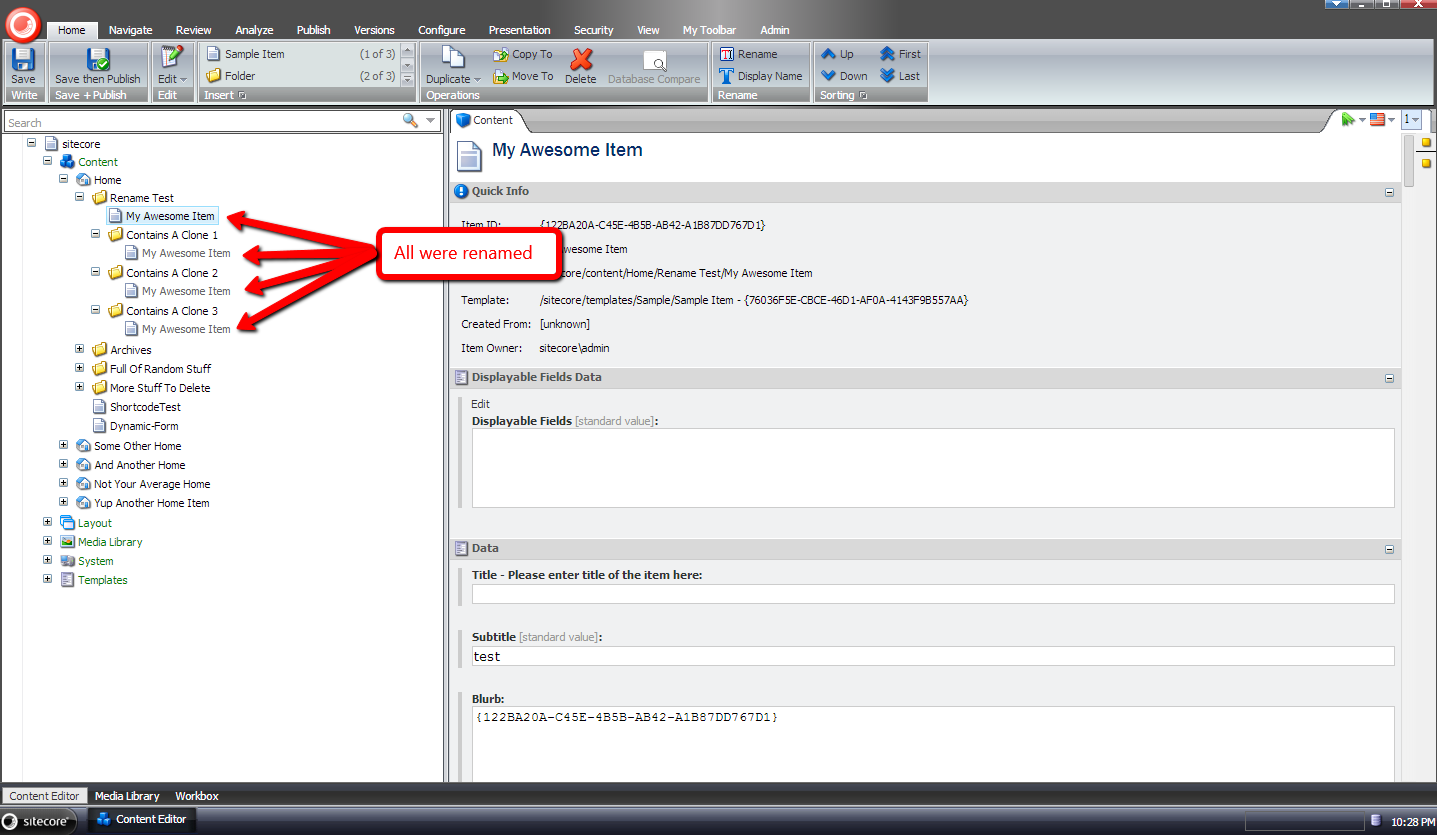Click the Subtitle input field
1437x835 pixels.
click(932, 656)
